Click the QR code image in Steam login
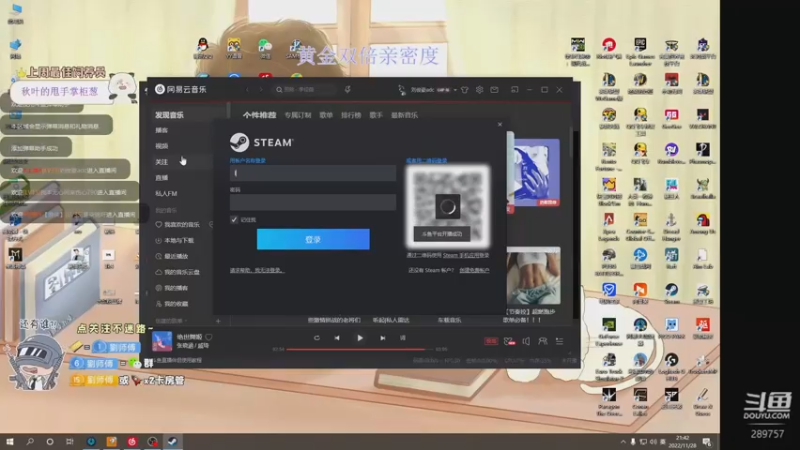Viewport: 800px width, 450px height. (x=447, y=206)
